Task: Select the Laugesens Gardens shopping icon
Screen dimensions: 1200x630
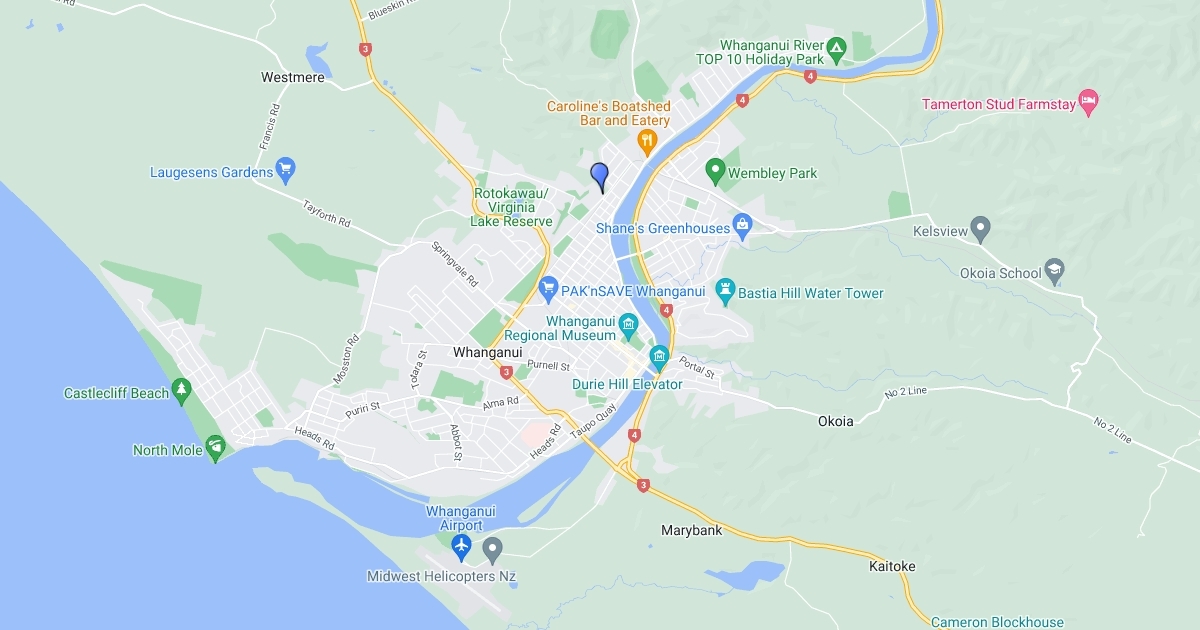Action: (x=285, y=169)
